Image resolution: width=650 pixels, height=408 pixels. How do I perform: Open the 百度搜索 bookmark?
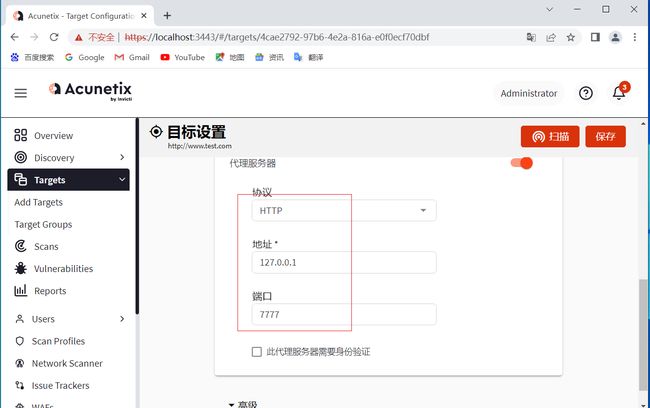pyautogui.click(x=32, y=57)
